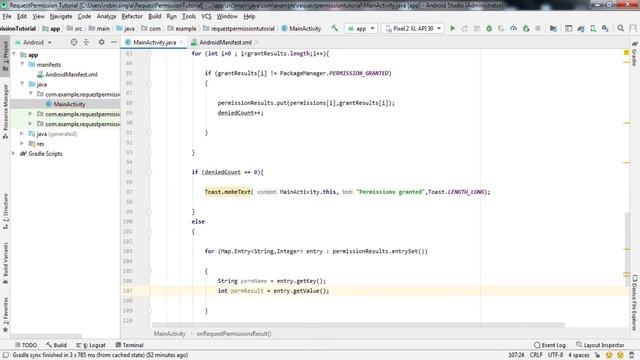Screen dimensions: 640x360
Task: Click the Stop square icon
Action: point(538,28)
